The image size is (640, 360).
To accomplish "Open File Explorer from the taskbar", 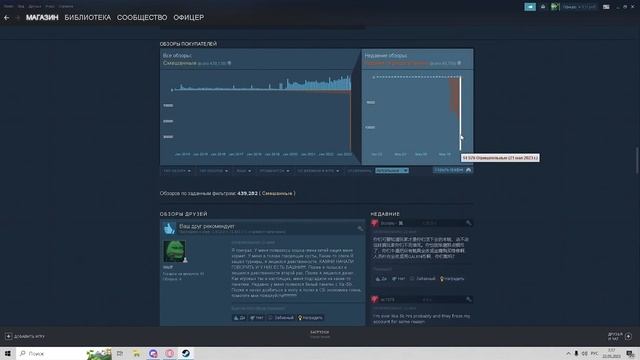I will click(136, 353).
